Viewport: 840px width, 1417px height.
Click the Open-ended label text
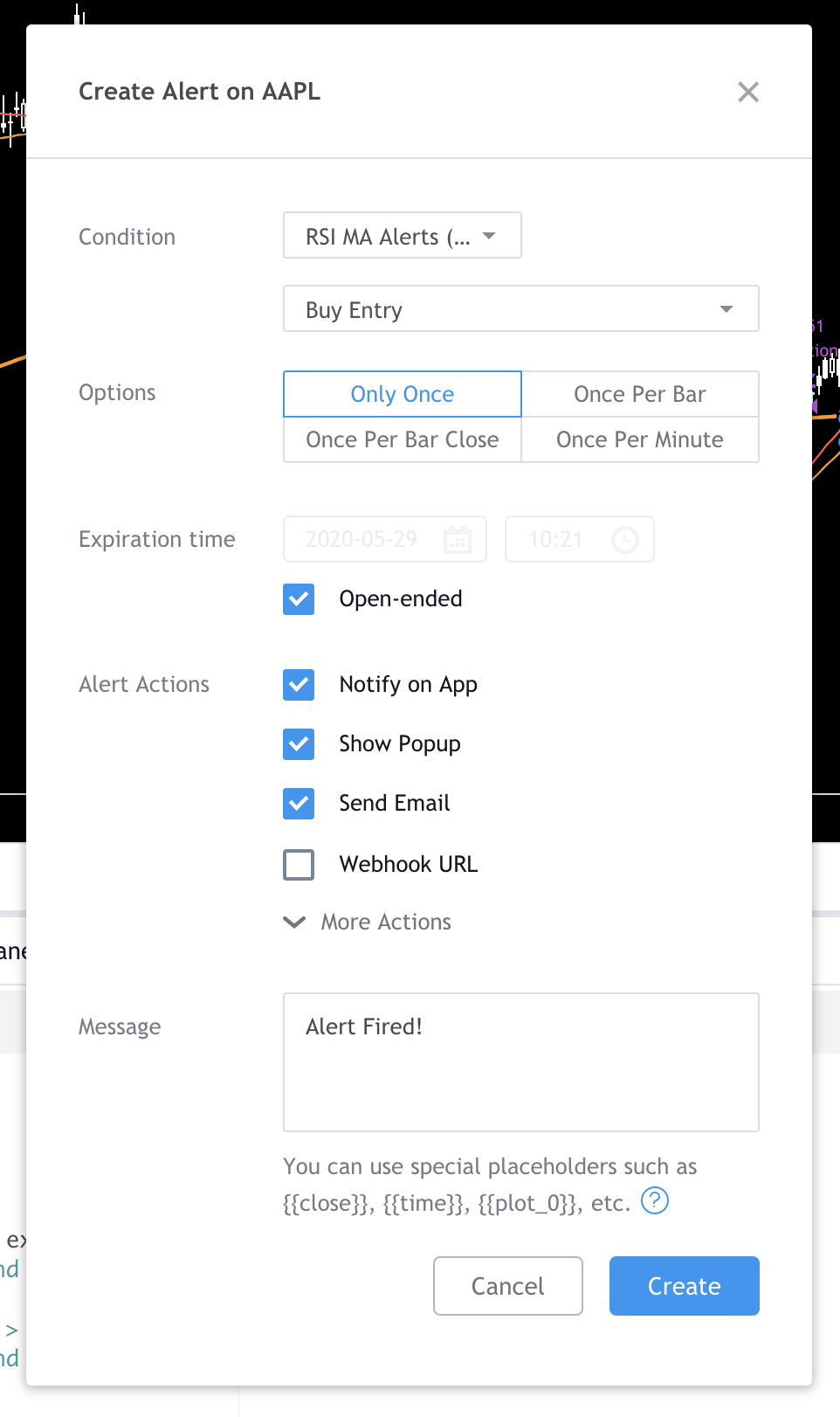coord(401,598)
